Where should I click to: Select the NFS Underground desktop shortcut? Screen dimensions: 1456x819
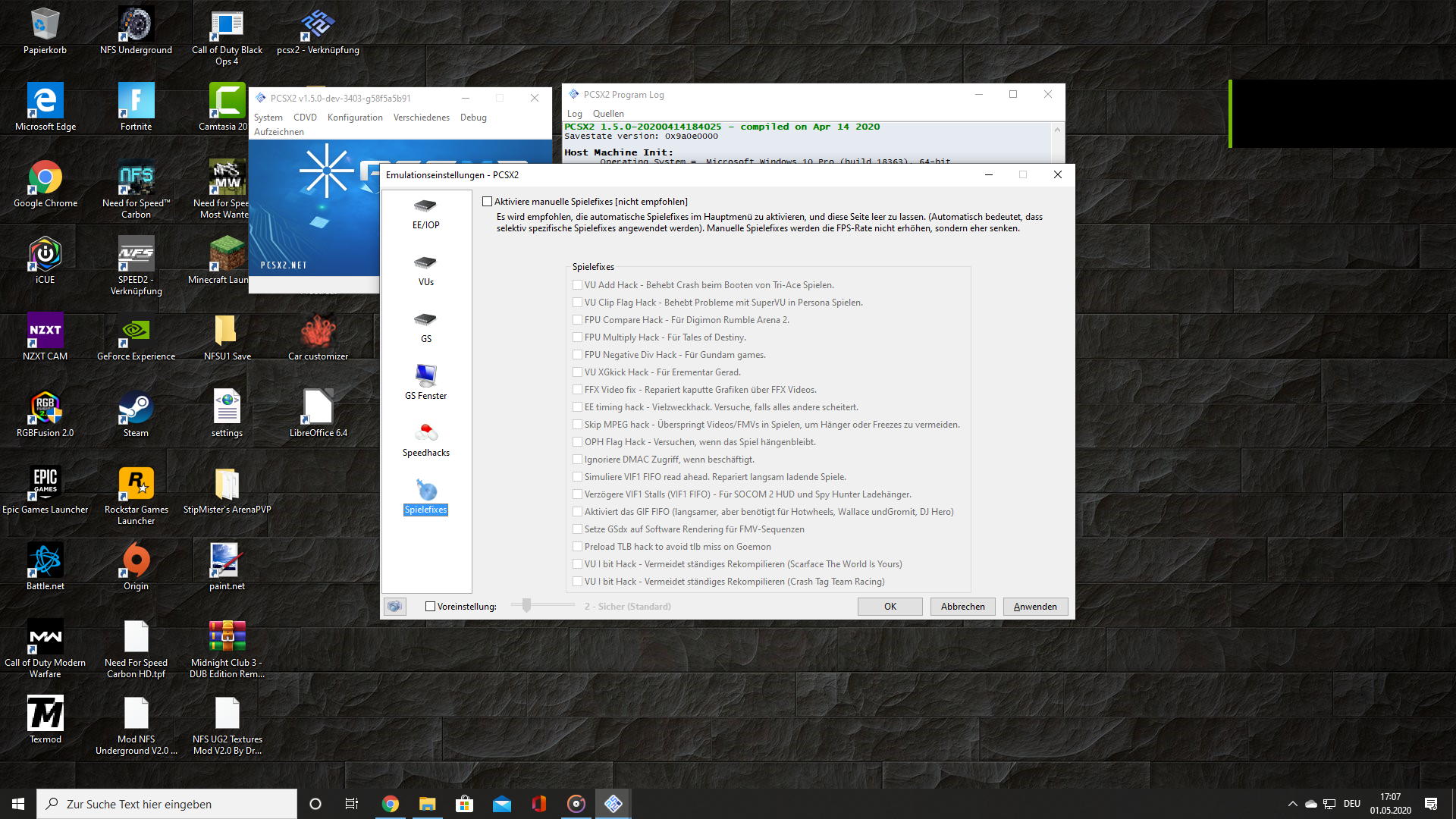click(x=136, y=32)
